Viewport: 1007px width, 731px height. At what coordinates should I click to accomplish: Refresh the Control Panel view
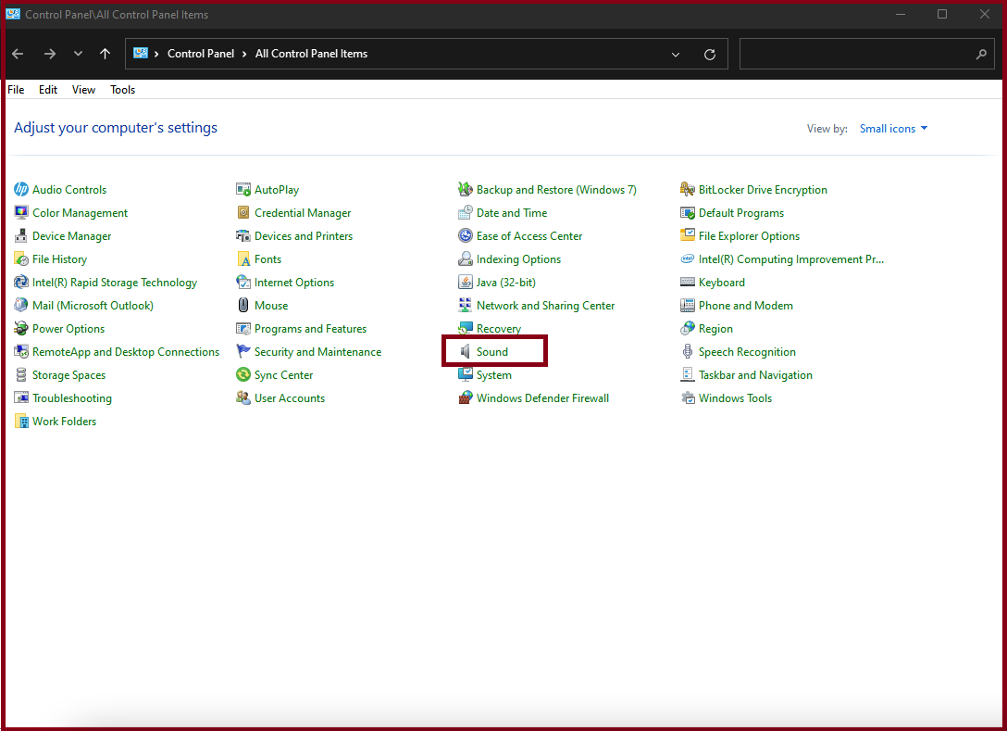tap(710, 55)
